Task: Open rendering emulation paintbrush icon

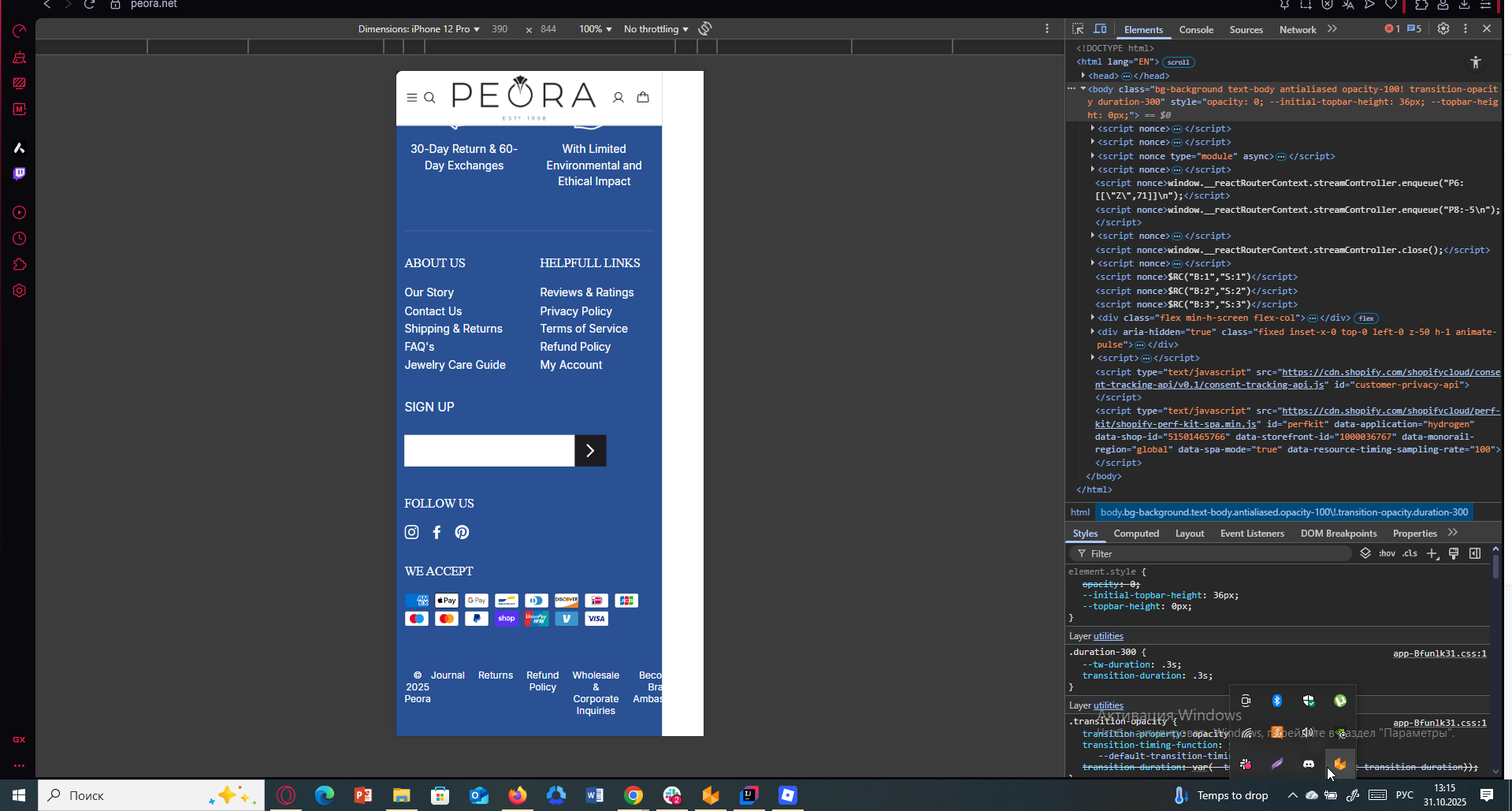Action: [1454, 553]
